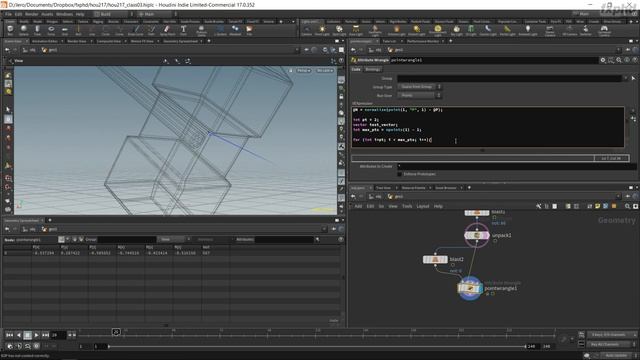Open the Layout menu in network editor
640x360 pixels.
[x=422, y=207]
